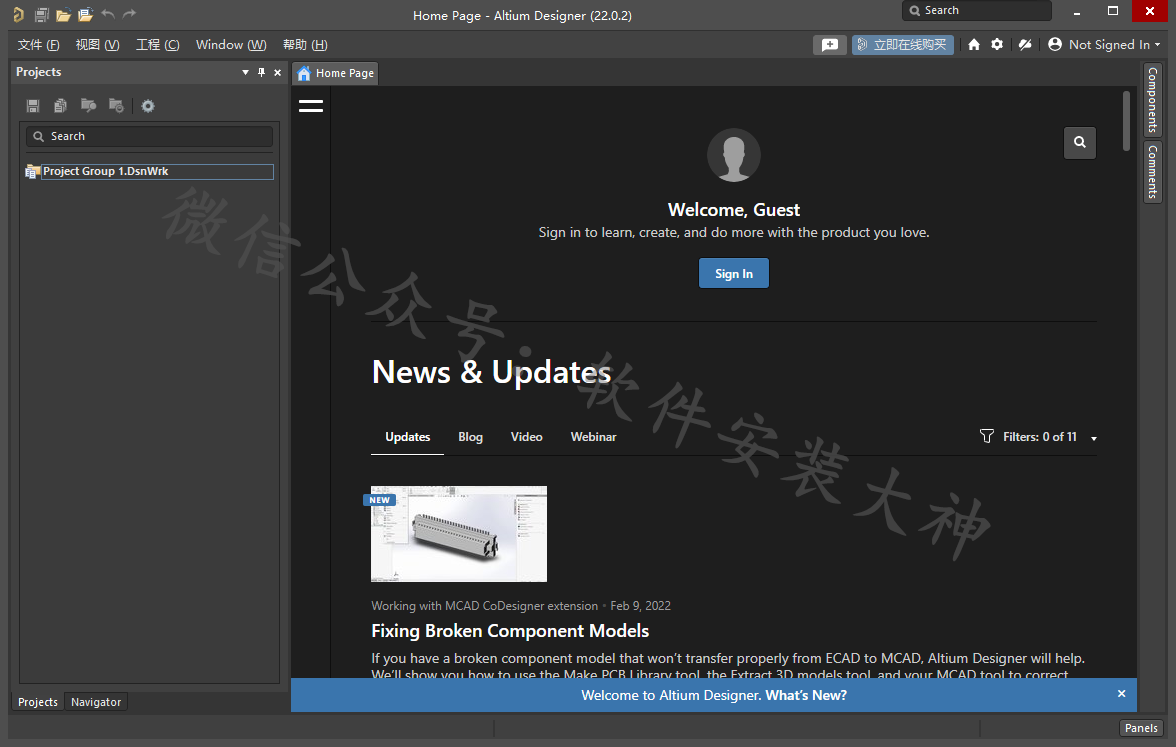This screenshot has width=1176, height=747.
Task: Click the Welcome, Guest heading
Action: pos(734,210)
